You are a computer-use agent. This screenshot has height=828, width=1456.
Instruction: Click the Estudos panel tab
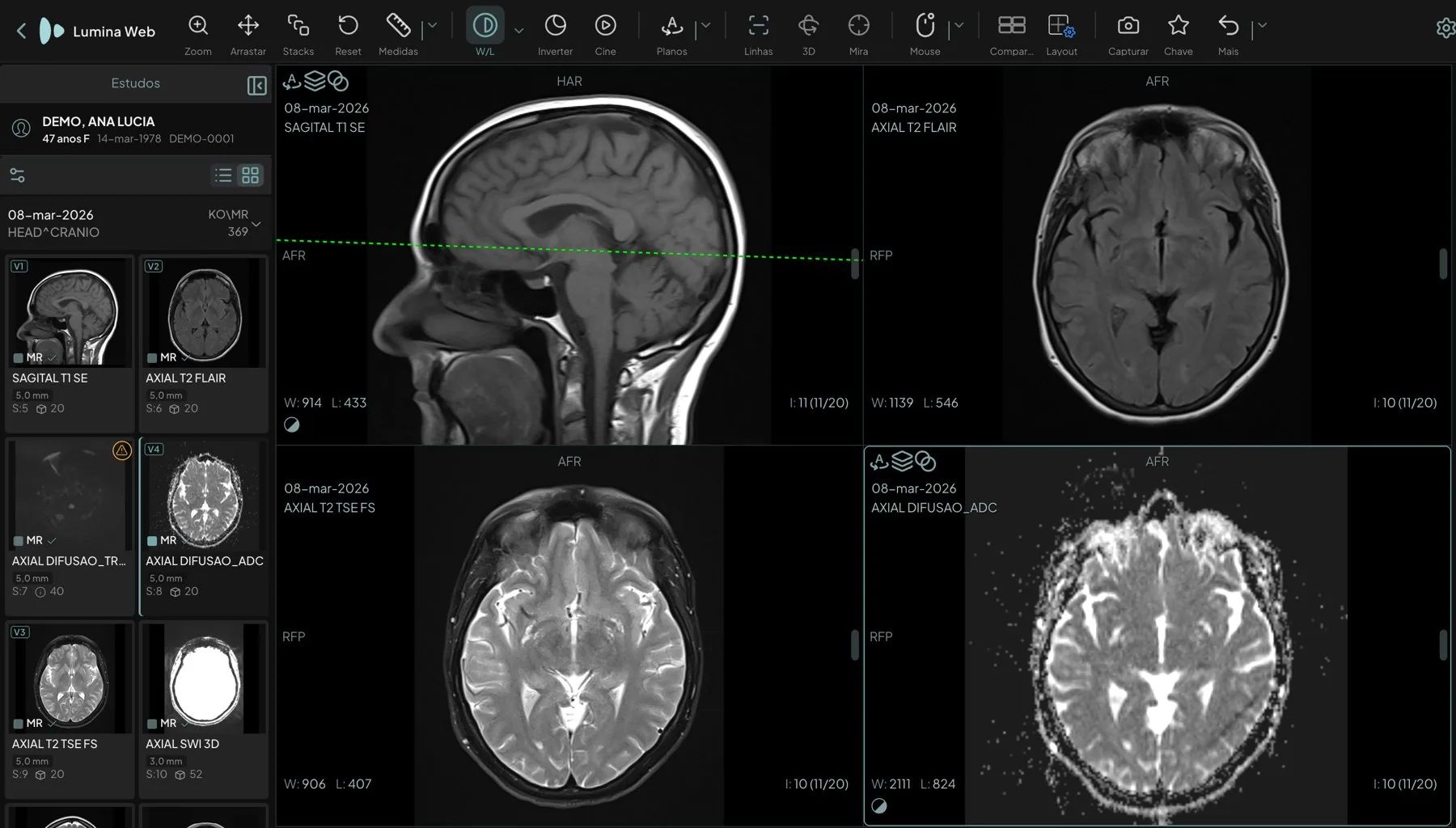pyautogui.click(x=135, y=83)
